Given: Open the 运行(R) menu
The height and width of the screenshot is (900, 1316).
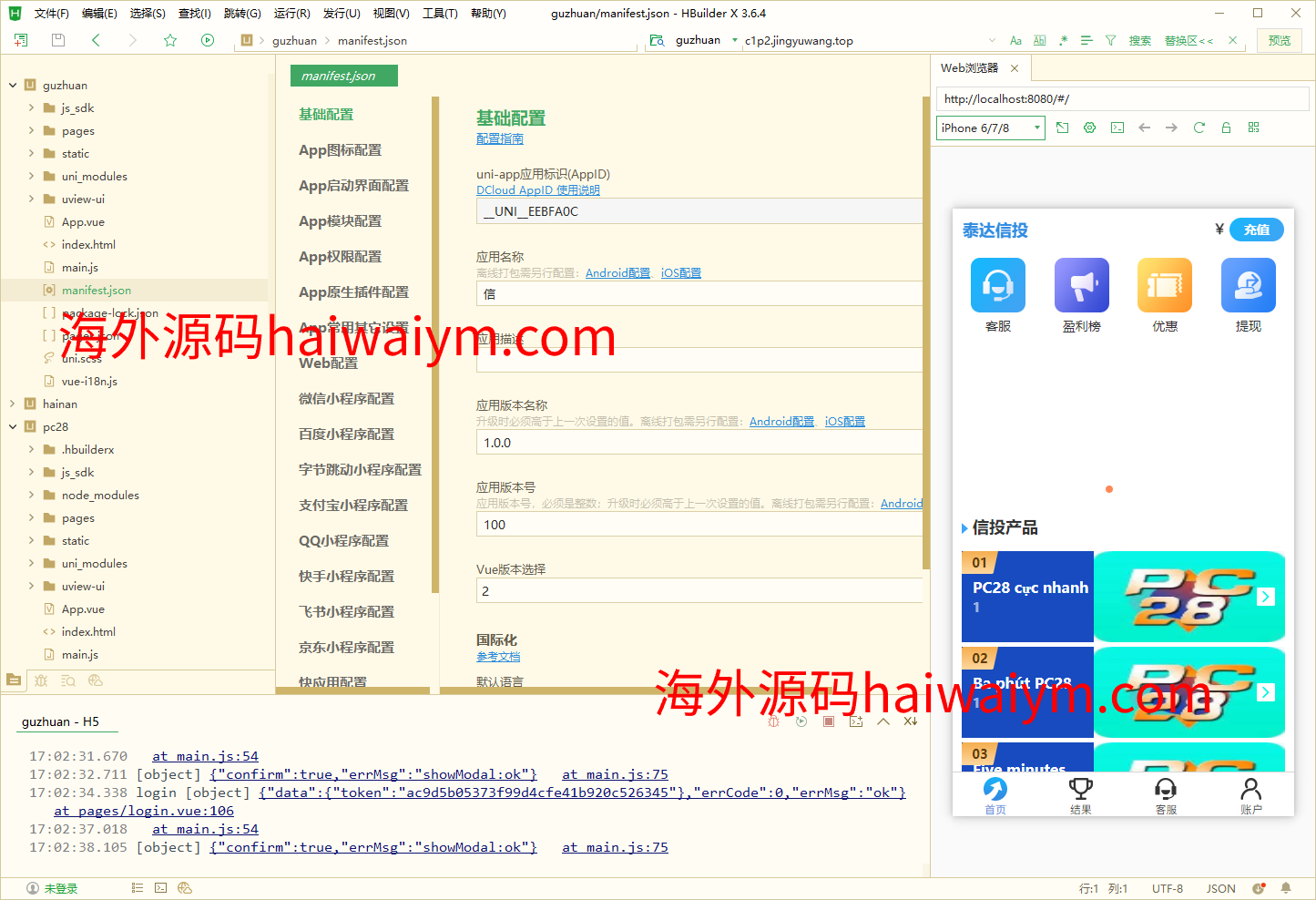Looking at the screenshot, I should pos(291,14).
